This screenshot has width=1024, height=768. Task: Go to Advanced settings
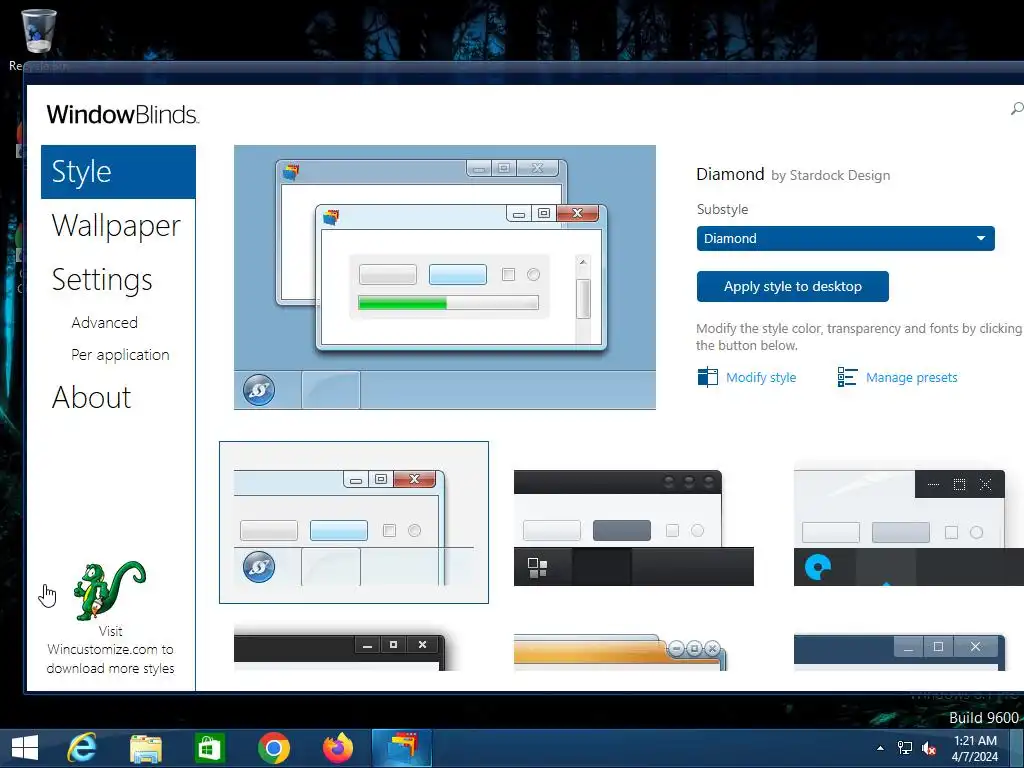pos(104,323)
